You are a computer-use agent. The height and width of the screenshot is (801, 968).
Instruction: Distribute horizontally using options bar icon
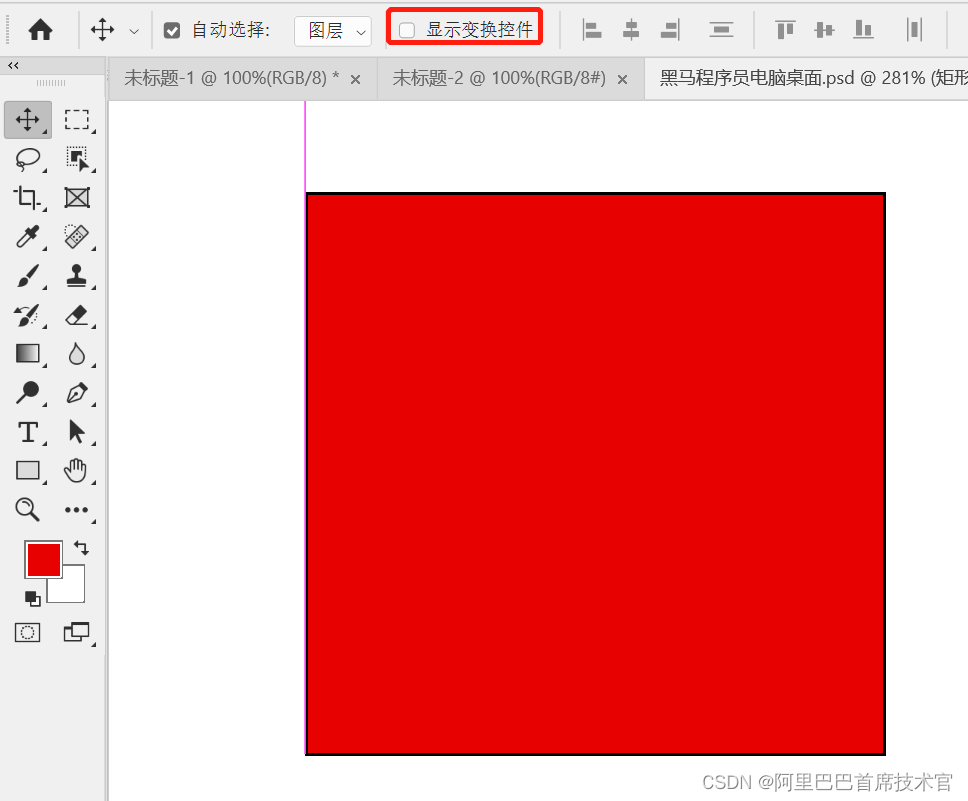914,30
